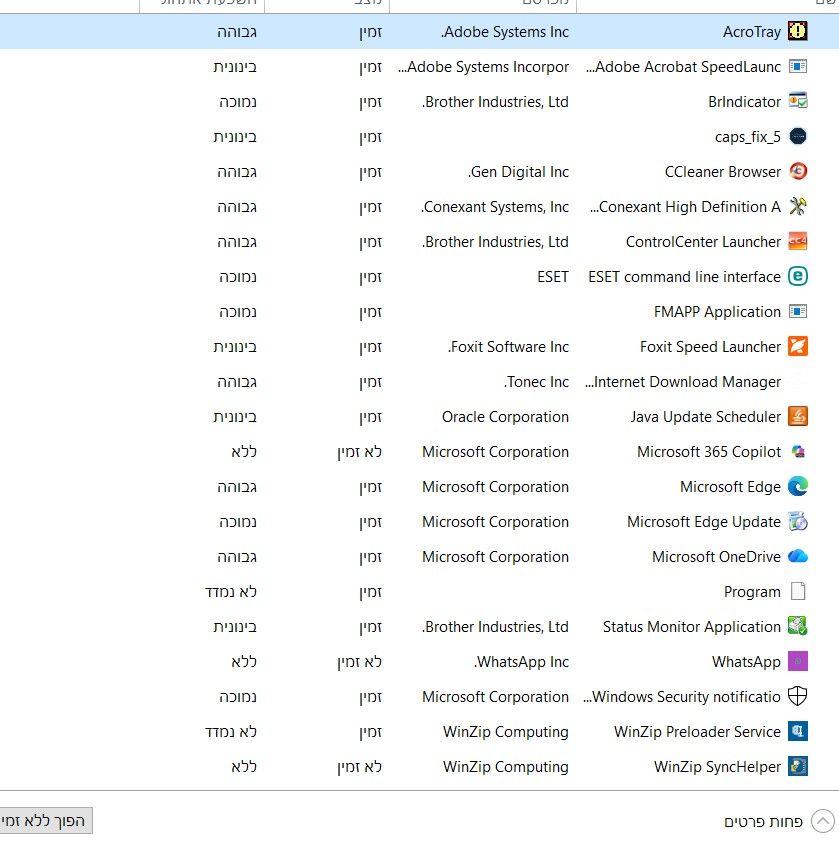The width and height of the screenshot is (839, 851).
Task: Click the caps_fix_5 entry name
Action: point(747,137)
